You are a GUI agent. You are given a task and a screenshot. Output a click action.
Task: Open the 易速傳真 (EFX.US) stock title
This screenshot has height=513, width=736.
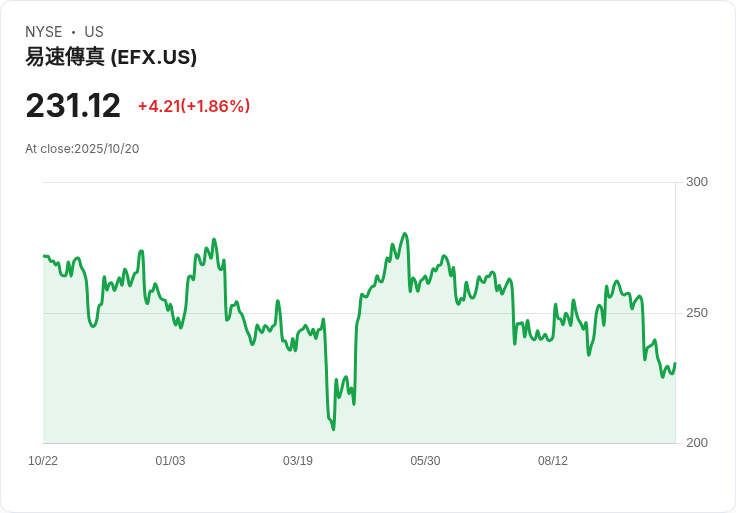pyautogui.click(x=111, y=58)
